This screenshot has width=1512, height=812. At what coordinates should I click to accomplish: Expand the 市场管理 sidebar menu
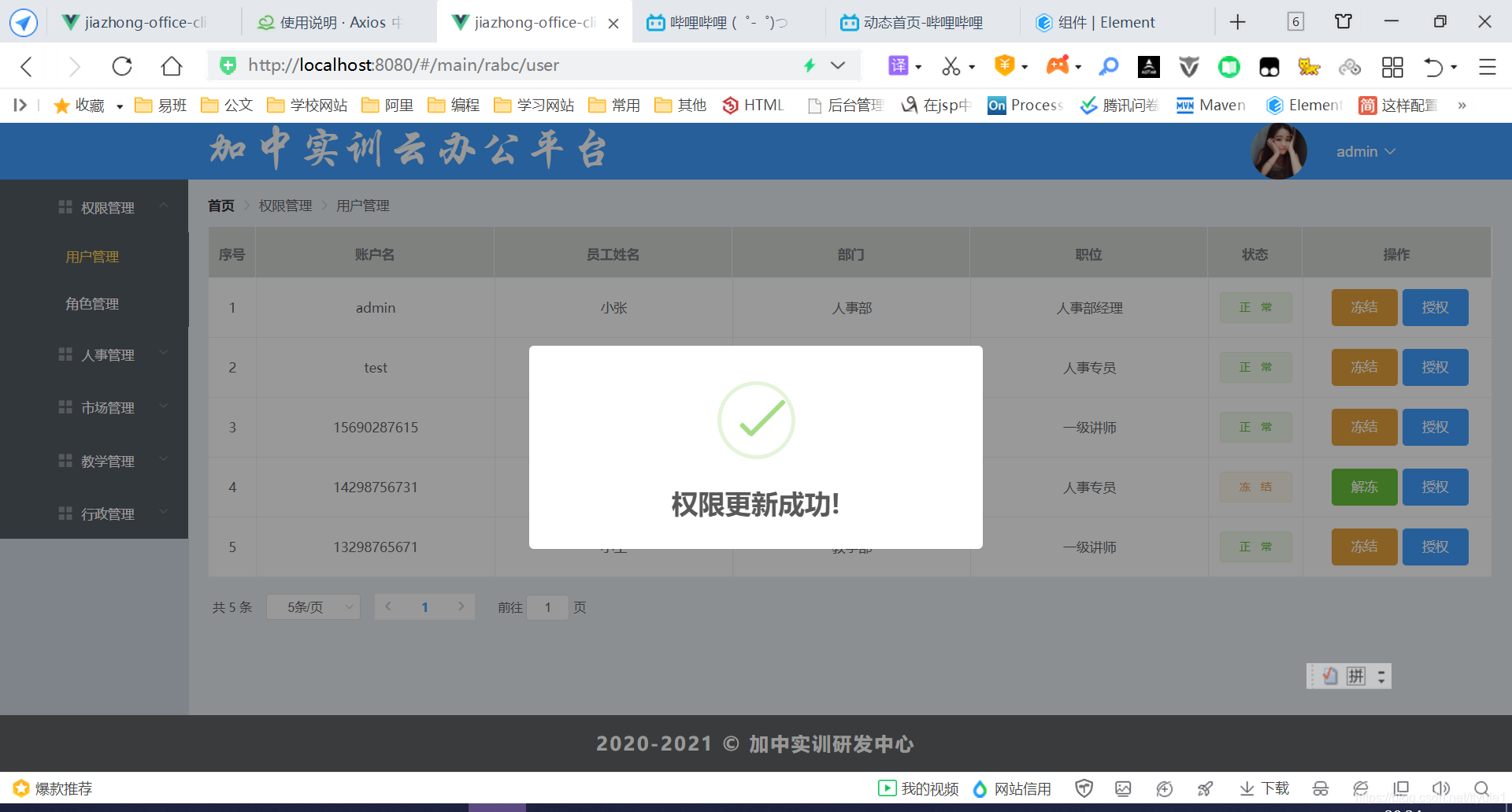coord(164,406)
